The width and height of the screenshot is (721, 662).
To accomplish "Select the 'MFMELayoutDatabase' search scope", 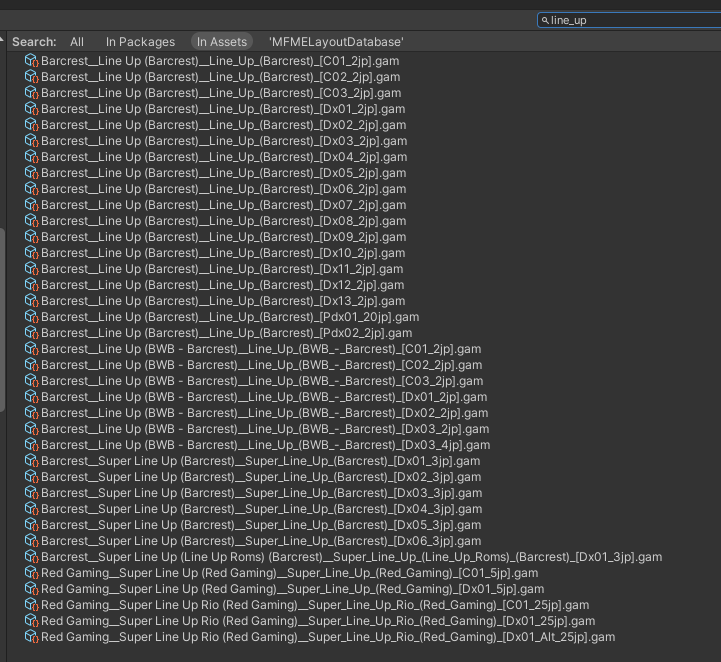I will [336, 42].
